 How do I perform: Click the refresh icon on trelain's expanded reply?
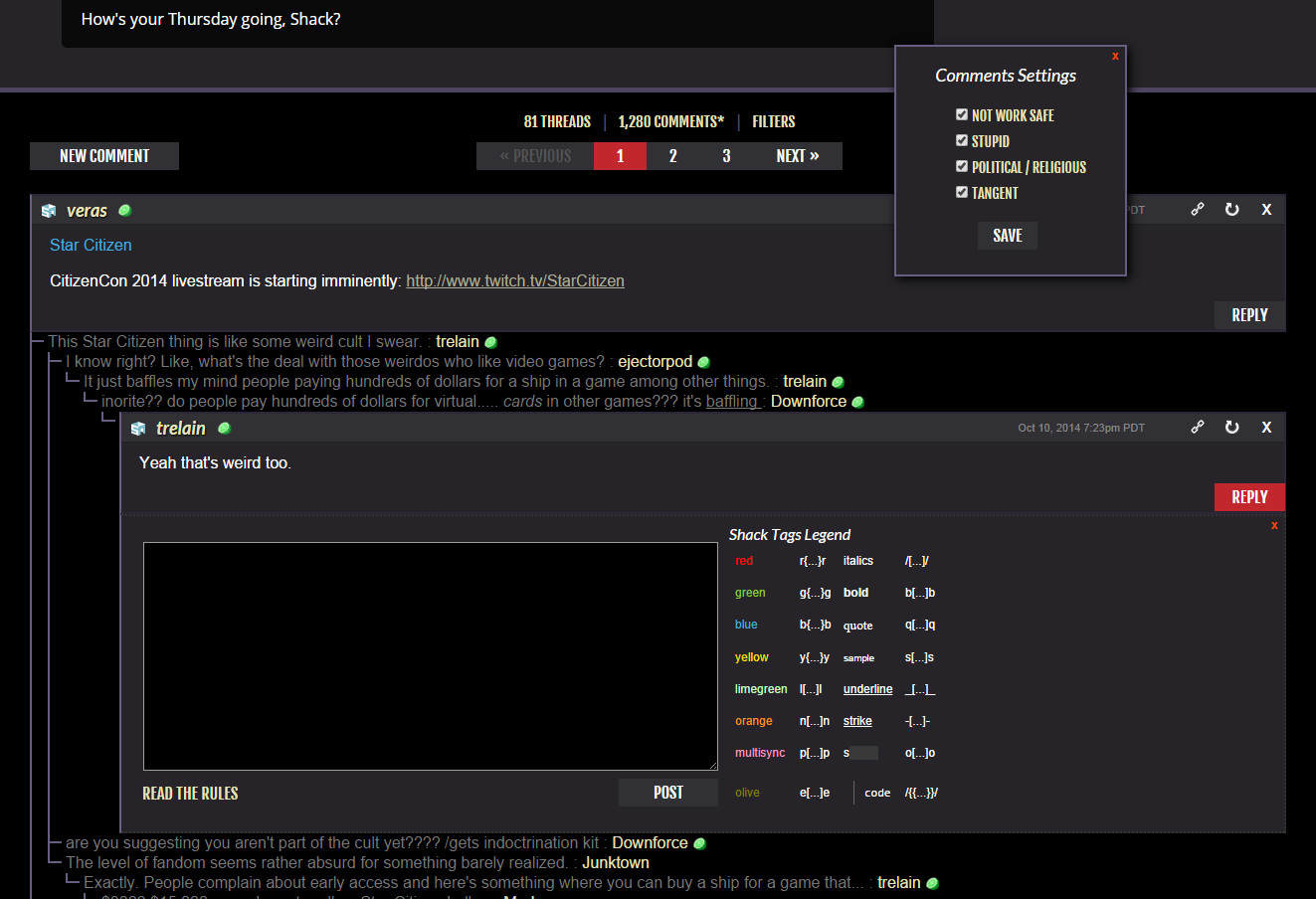pos(1232,427)
